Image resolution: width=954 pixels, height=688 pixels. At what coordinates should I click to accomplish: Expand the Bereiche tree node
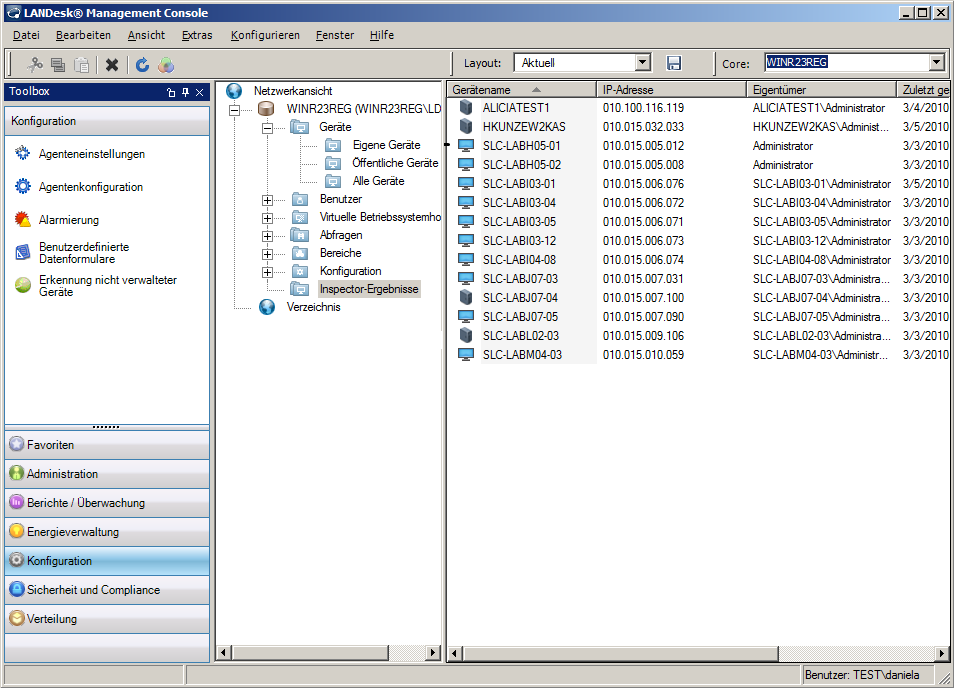point(267,254)
